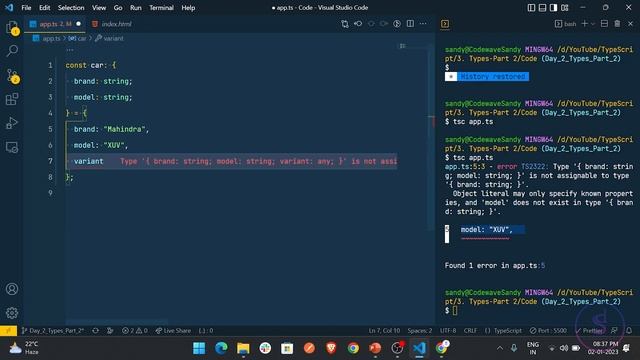This screenshot has height=360, width=640.
Task: Open the Run and Debug view
Action: [12, 123]
